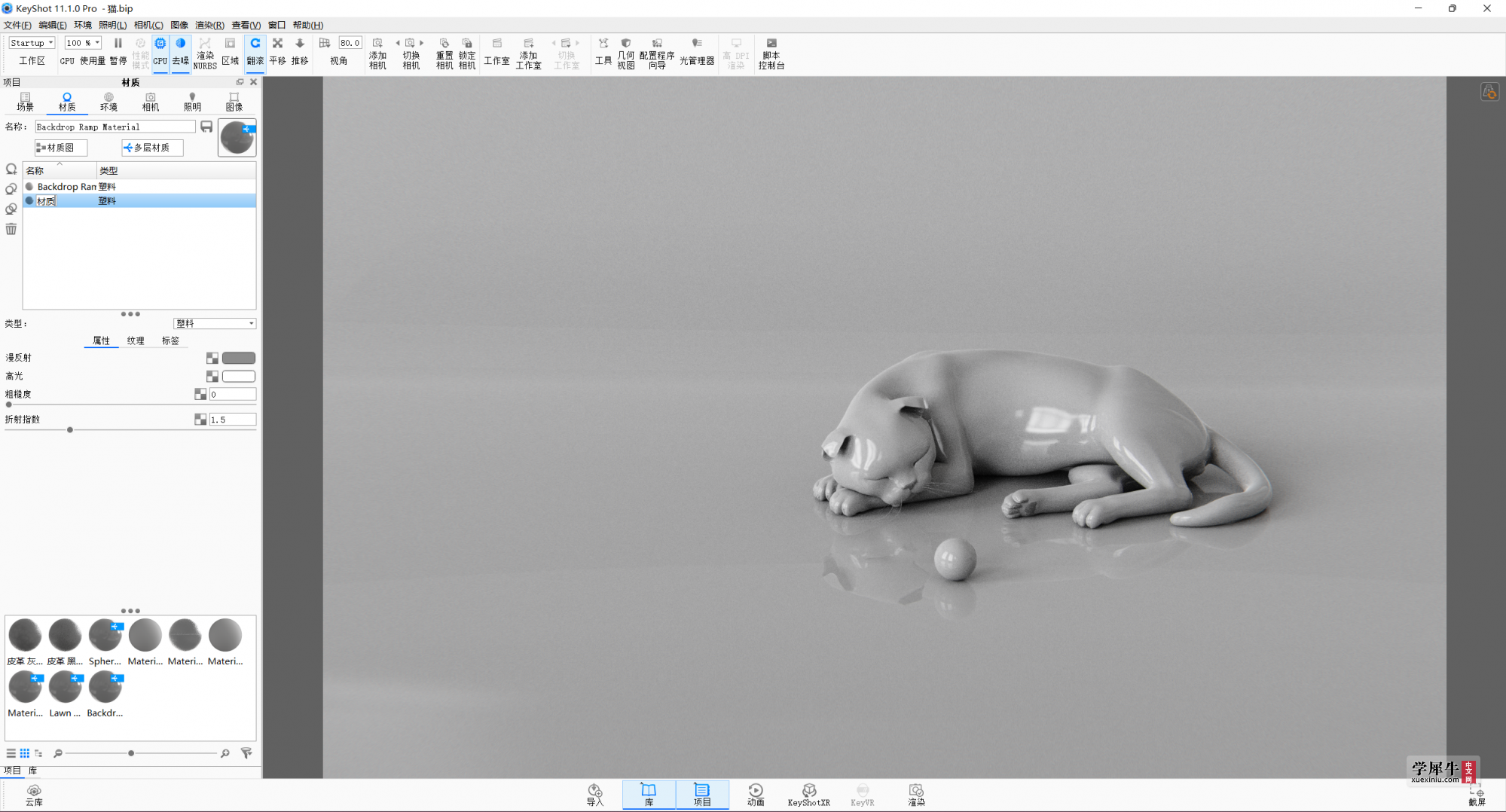Switch material list to list view
Image resolution: width=1506 pixels, height=812 pixels.
tap(11, 753)
